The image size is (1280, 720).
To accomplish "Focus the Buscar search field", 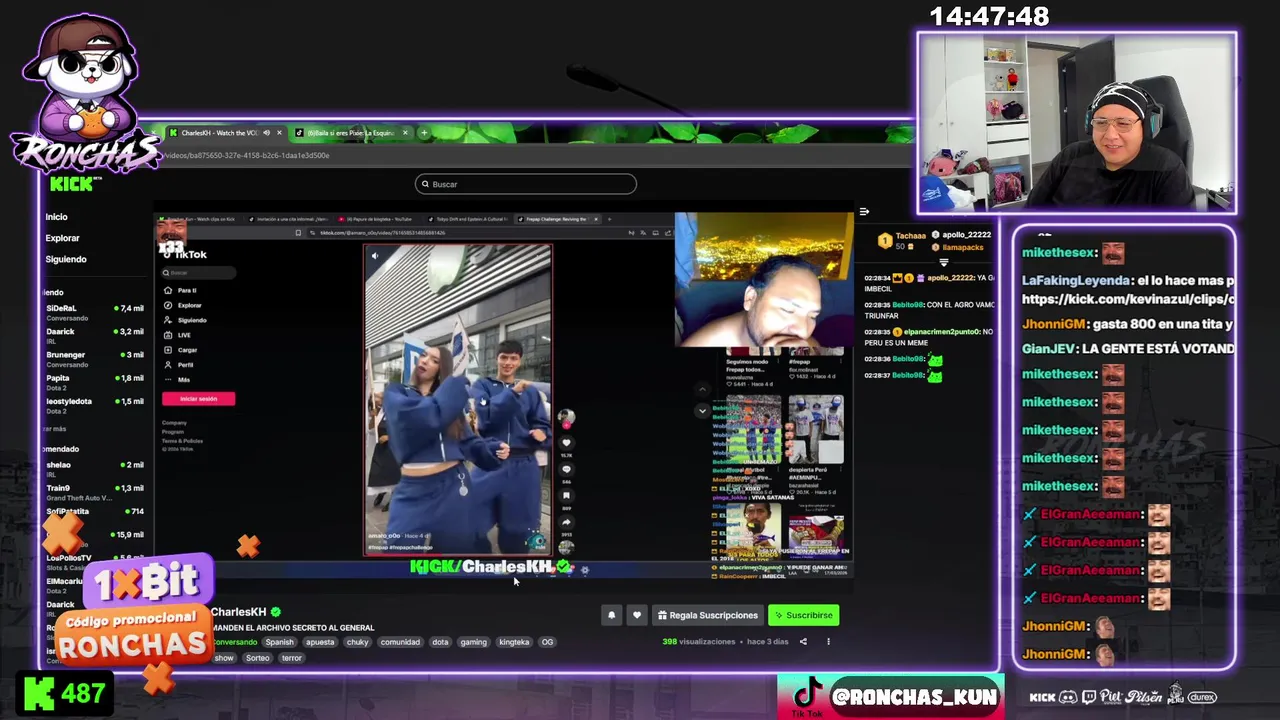I will point(525,184).
